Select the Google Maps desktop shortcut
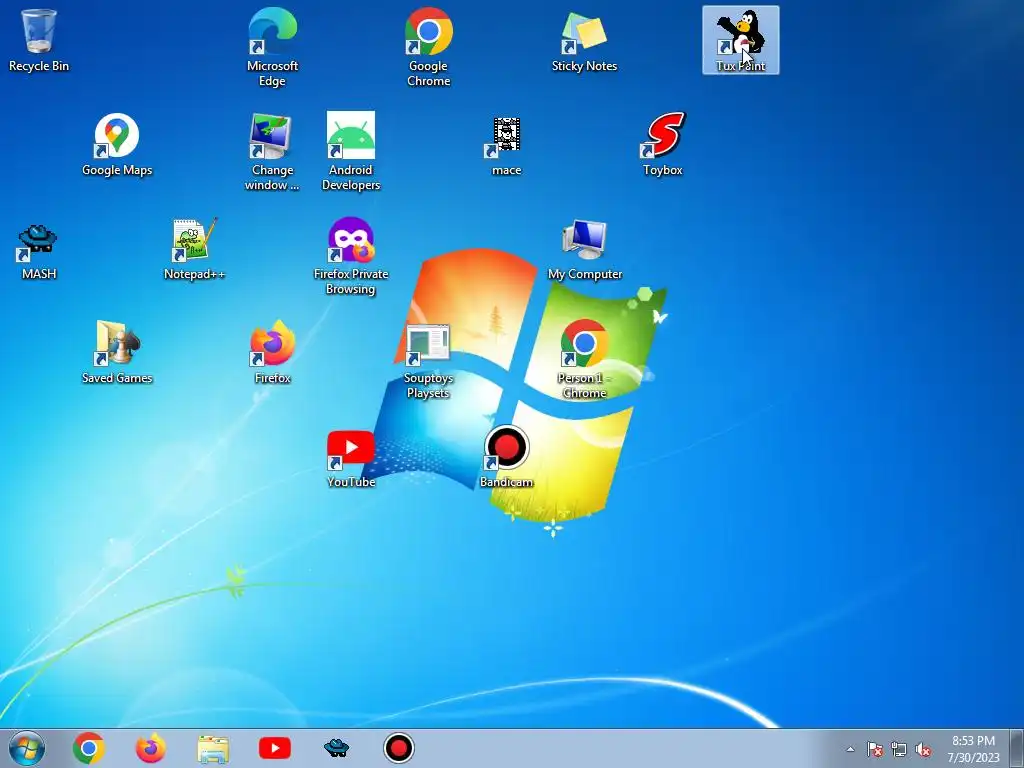The image size is (1024, 768). coord(117,145)
